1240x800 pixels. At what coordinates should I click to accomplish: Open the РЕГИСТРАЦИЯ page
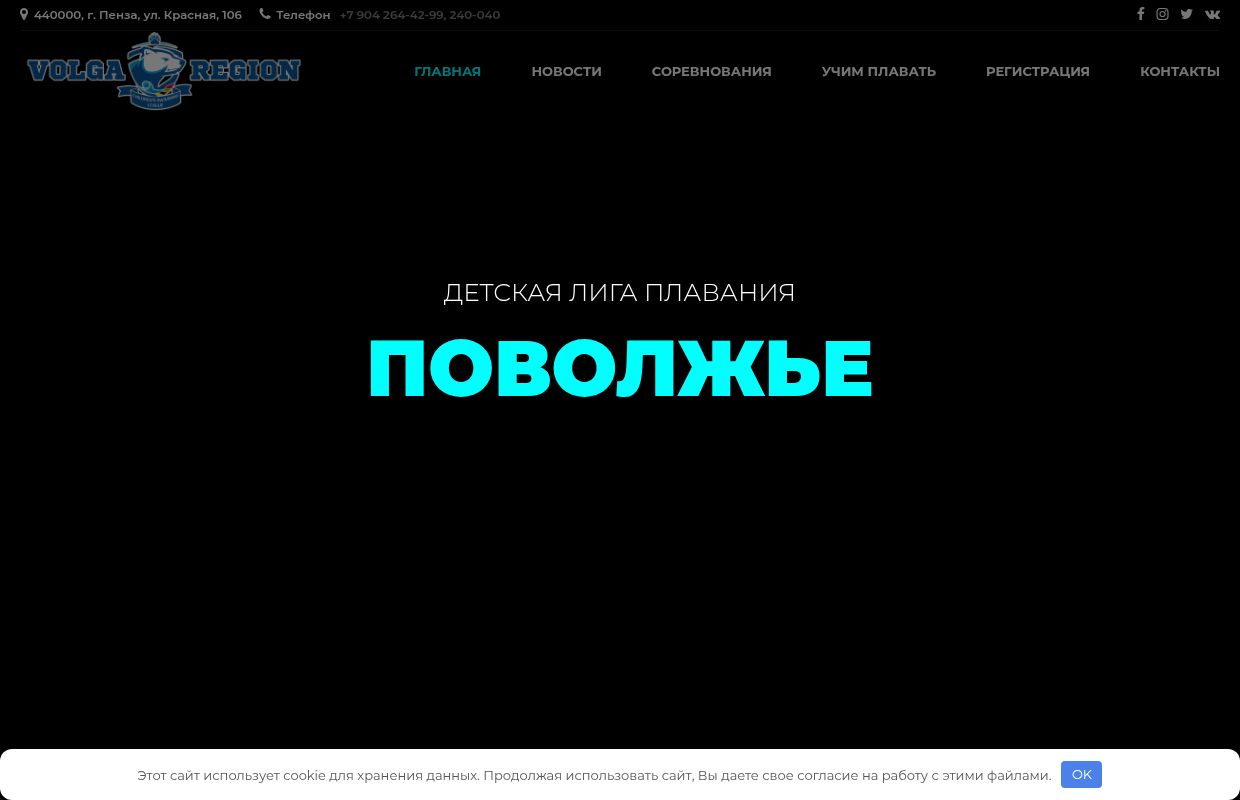(x=1037, y=71)
